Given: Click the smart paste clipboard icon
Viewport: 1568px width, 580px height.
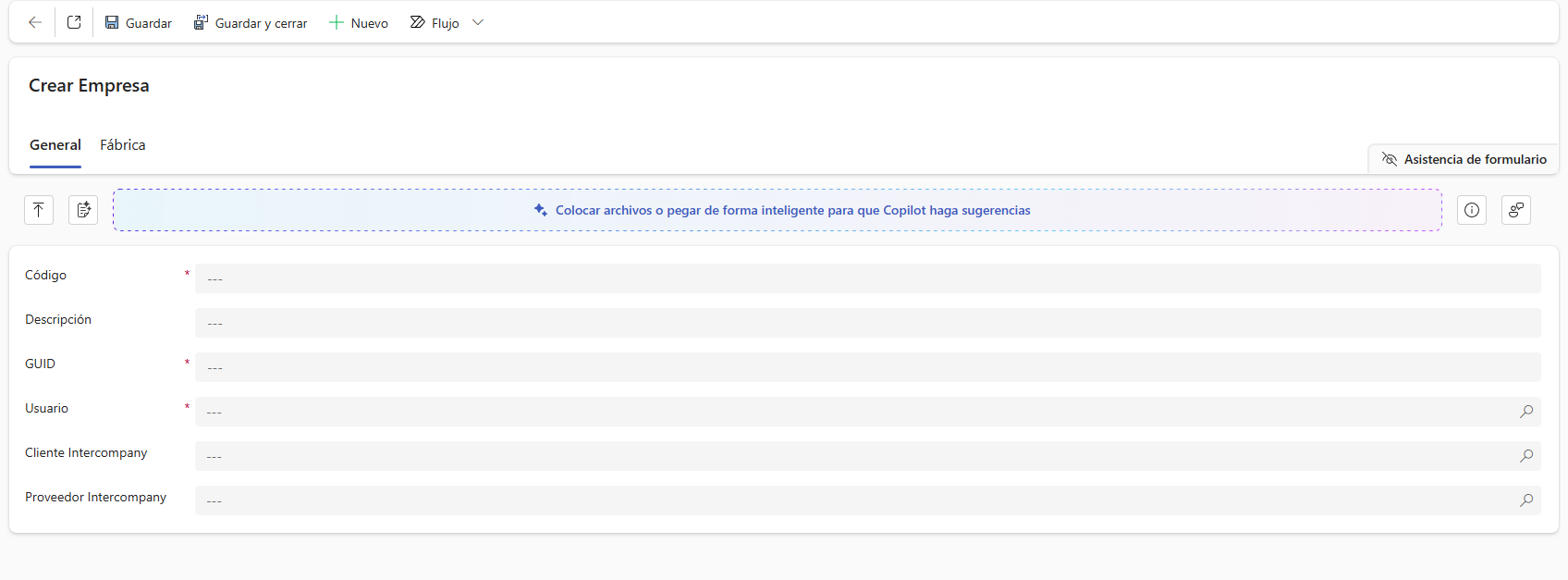Looking at the screenshot, I should pos(83,210).
